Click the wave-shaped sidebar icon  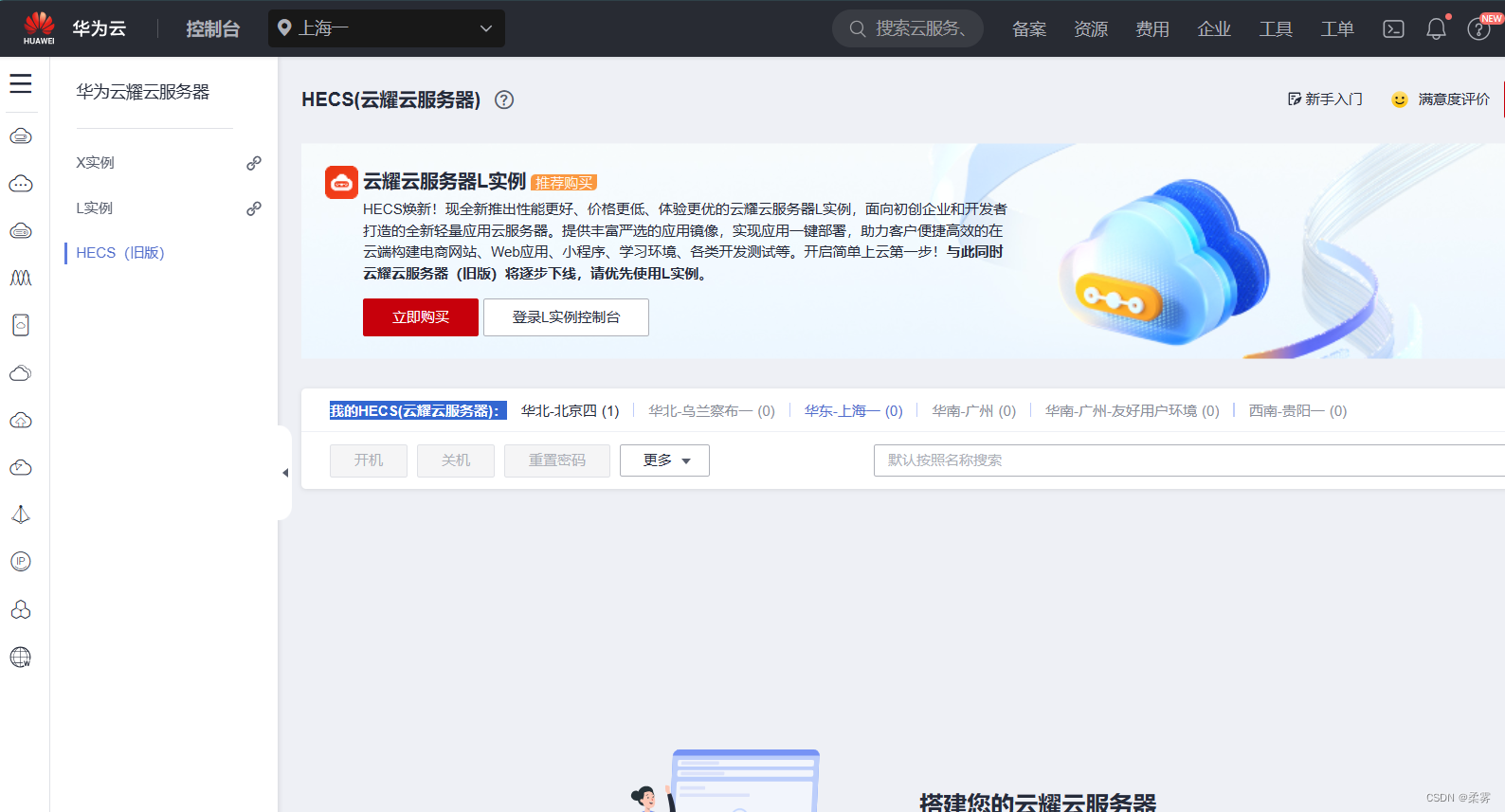pos(21,278)
